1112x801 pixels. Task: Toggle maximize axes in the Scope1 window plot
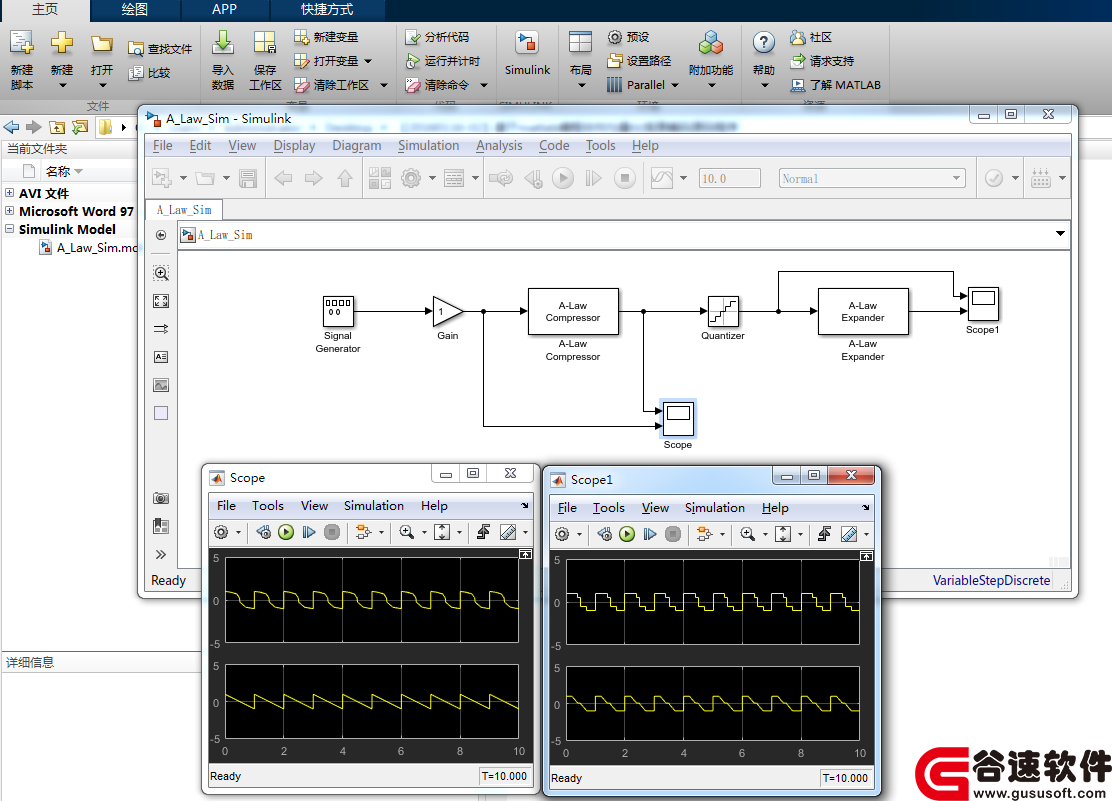coord(867,556)
